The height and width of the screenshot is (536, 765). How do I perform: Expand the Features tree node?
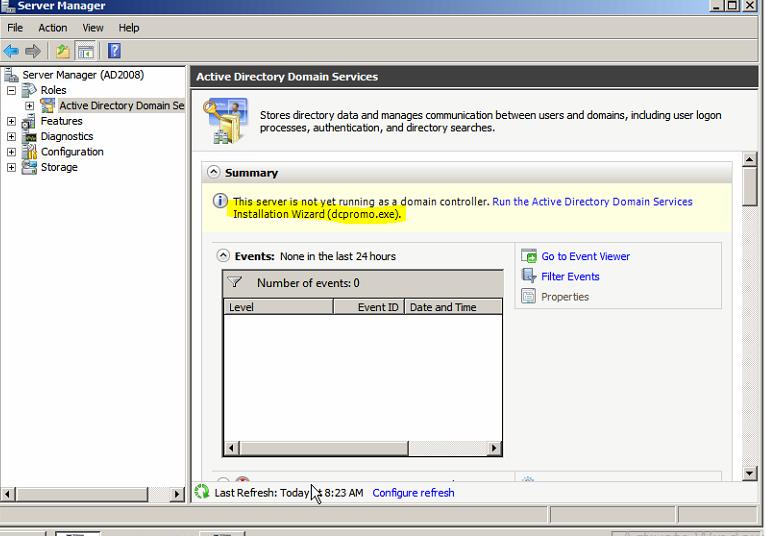click(11, 121)
